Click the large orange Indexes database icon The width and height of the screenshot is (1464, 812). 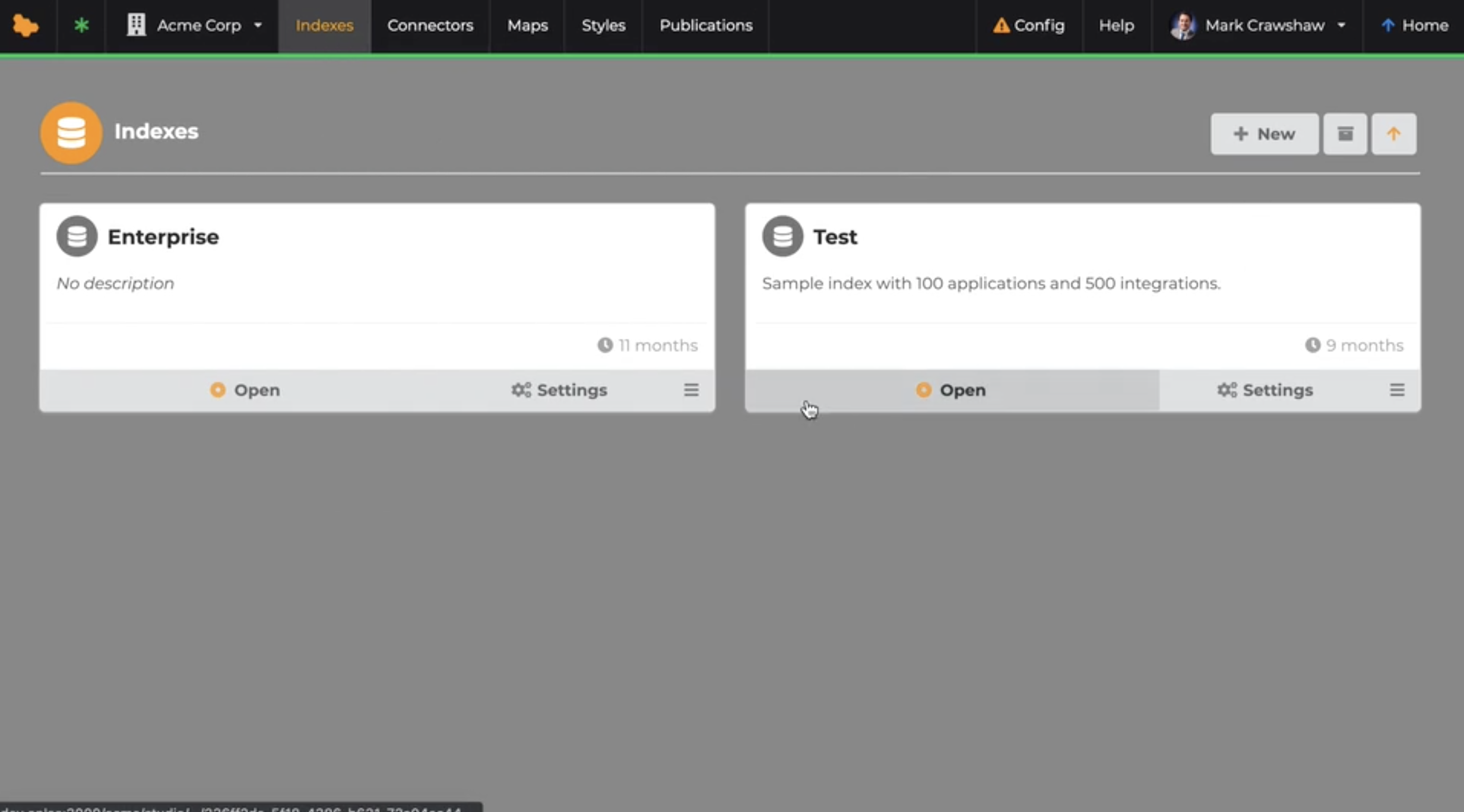pyautogui.click(x=71, y=132)
